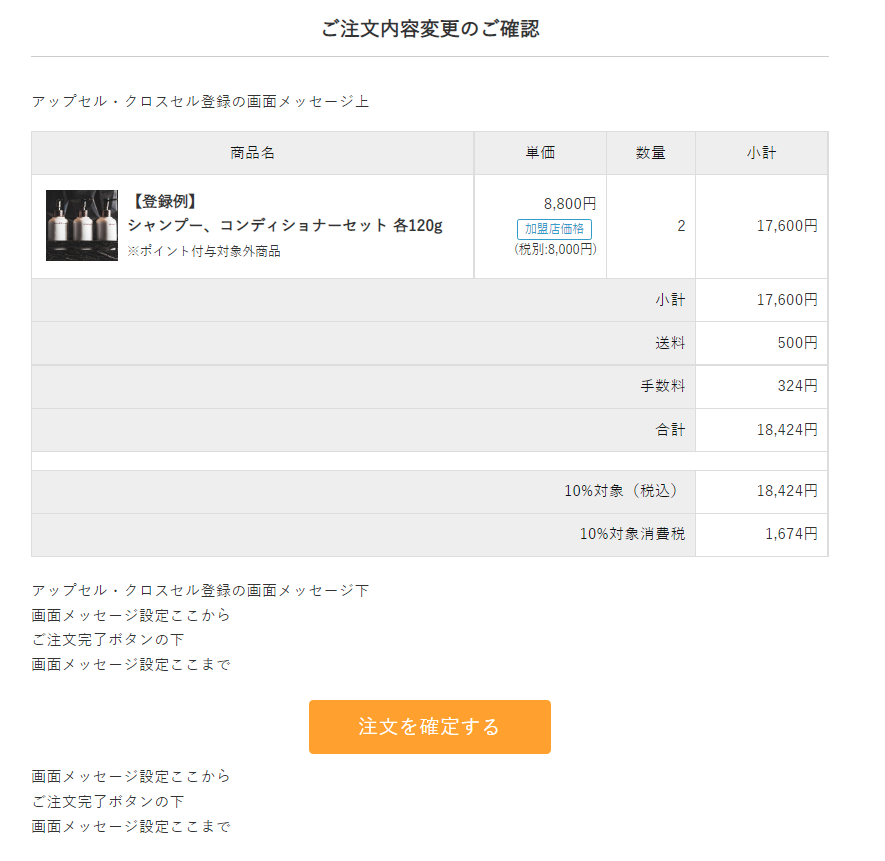Image resolution: width=885 pixels, height=861 pixels.
Task: Click the (税別:8,000円) tax-excluded price text
Action: click(x=555, y=249)
